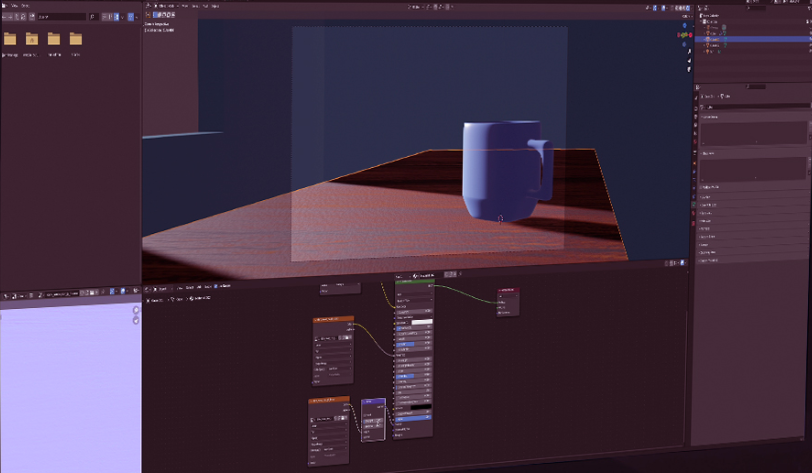The height and width of the screenshot is (473, 812).
Task: Click the purple Normal Map node header
Action: click(373, 401)
